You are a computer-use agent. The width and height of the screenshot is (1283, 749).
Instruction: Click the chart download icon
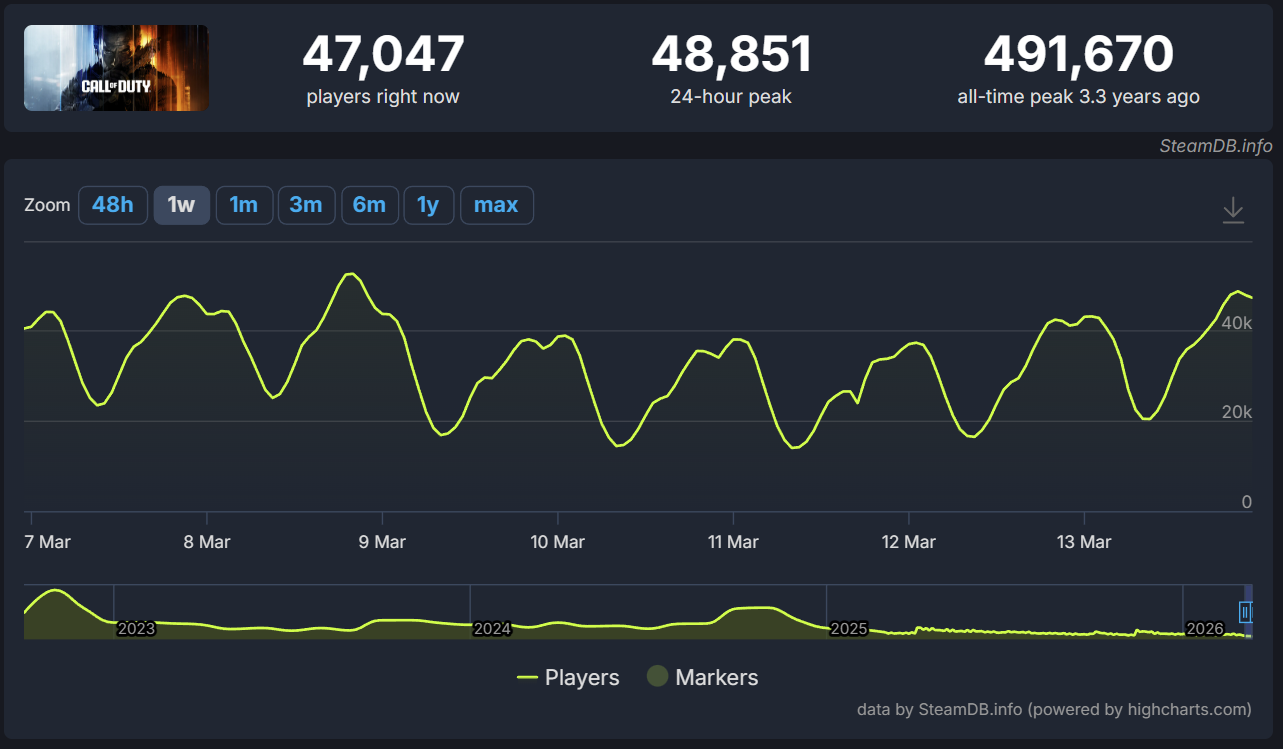[x=1233, y=210]
